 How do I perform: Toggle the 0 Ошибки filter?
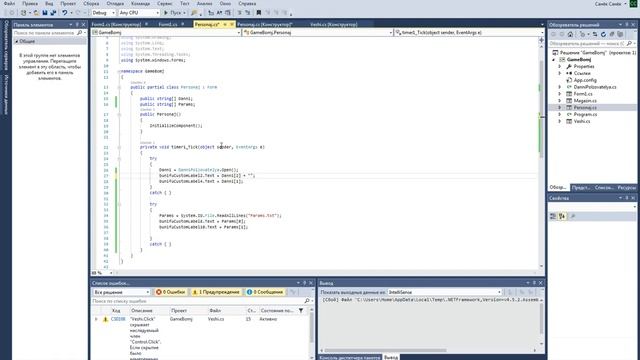click(170, 292)
